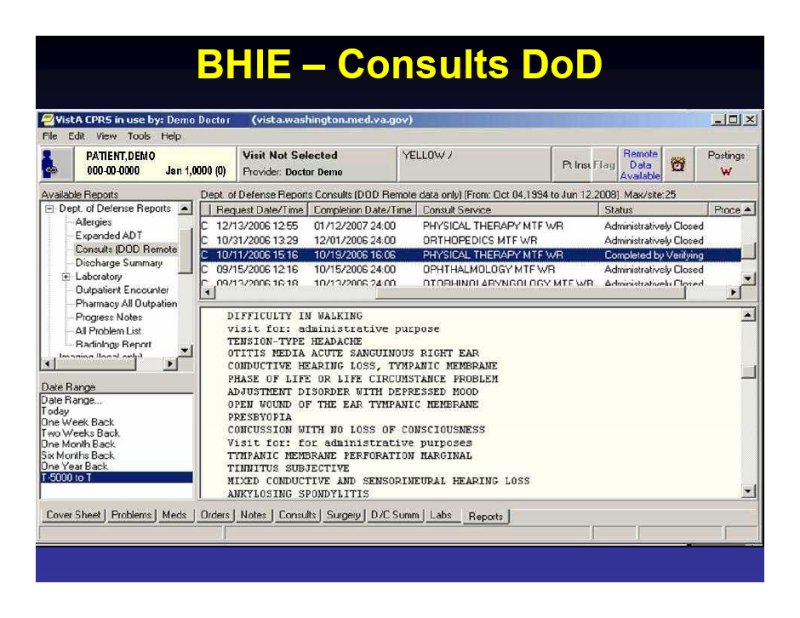This screenshot has width=800, height=618.
Task: Sort by Request Date/Time column header
Action: click(x=259, y=210)
